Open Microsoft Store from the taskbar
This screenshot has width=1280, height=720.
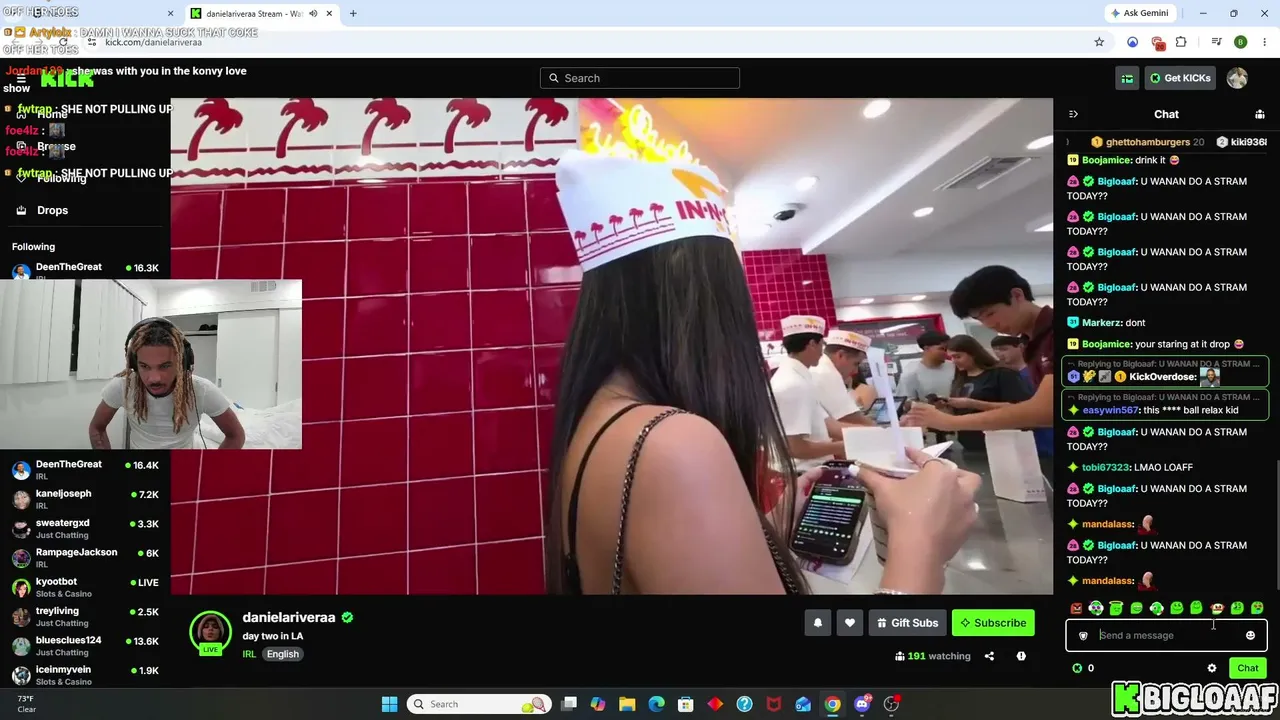coord(685,704)
